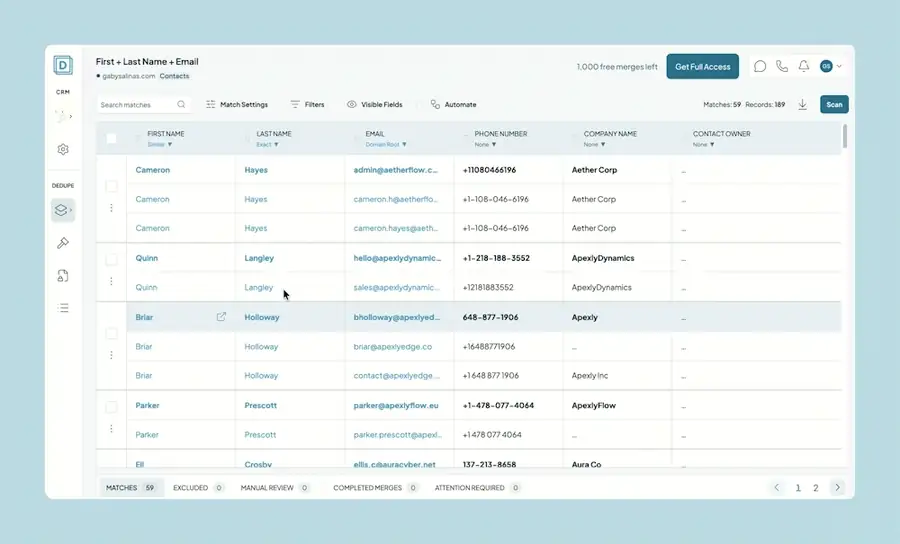The width and height of the screenshot is (900, 544).
Task: Click the previous page arrow
Action: click(777, 488)
